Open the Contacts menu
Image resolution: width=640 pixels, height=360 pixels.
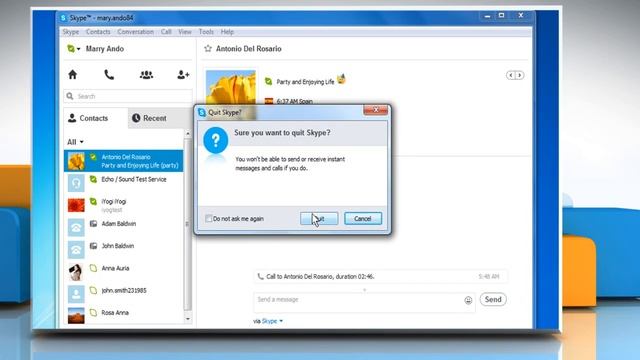tap(98, 32)
